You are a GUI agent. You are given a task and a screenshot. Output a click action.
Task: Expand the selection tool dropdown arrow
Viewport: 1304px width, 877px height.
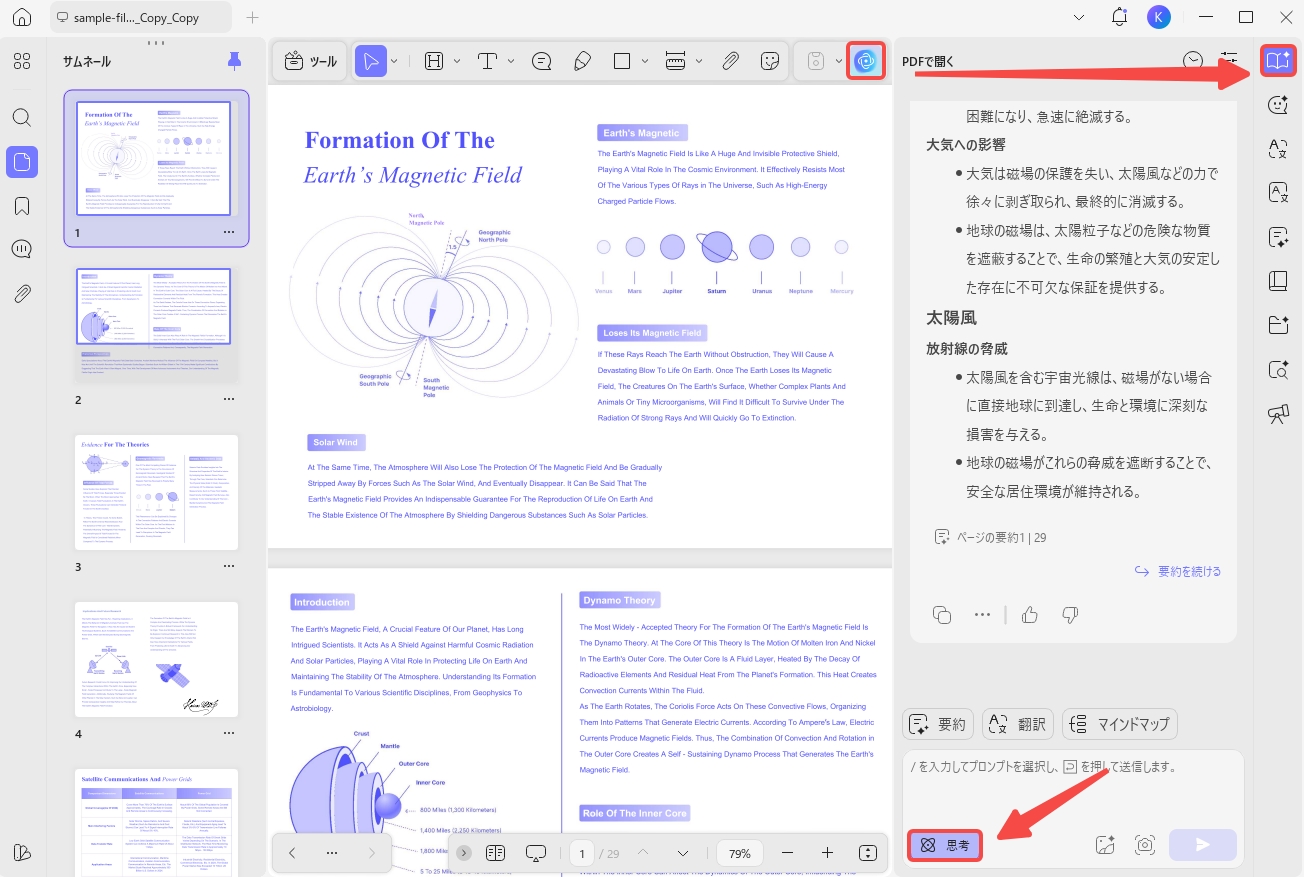pos(394,61)
